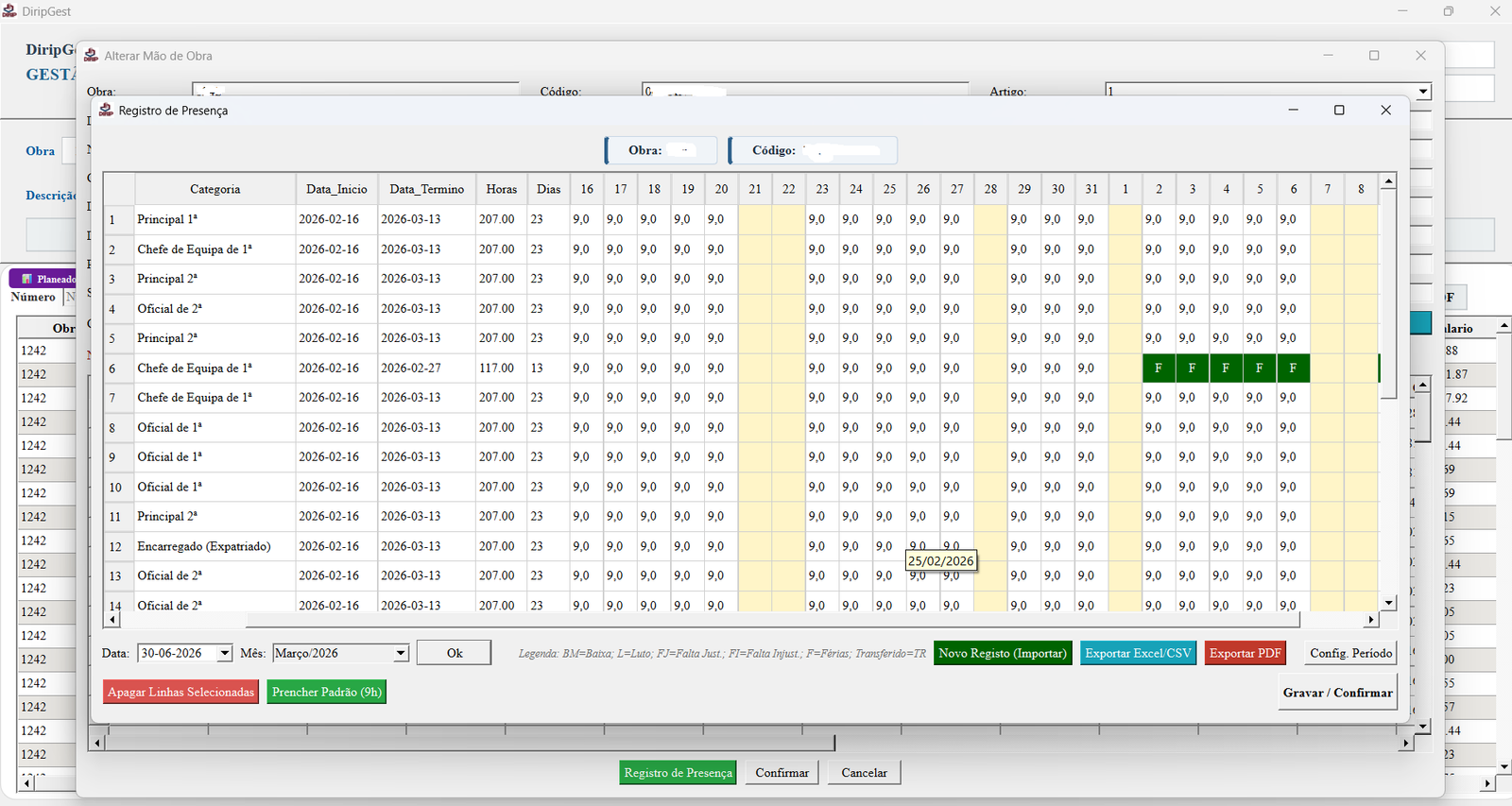Open Config. Período settings

point(1350,653)
